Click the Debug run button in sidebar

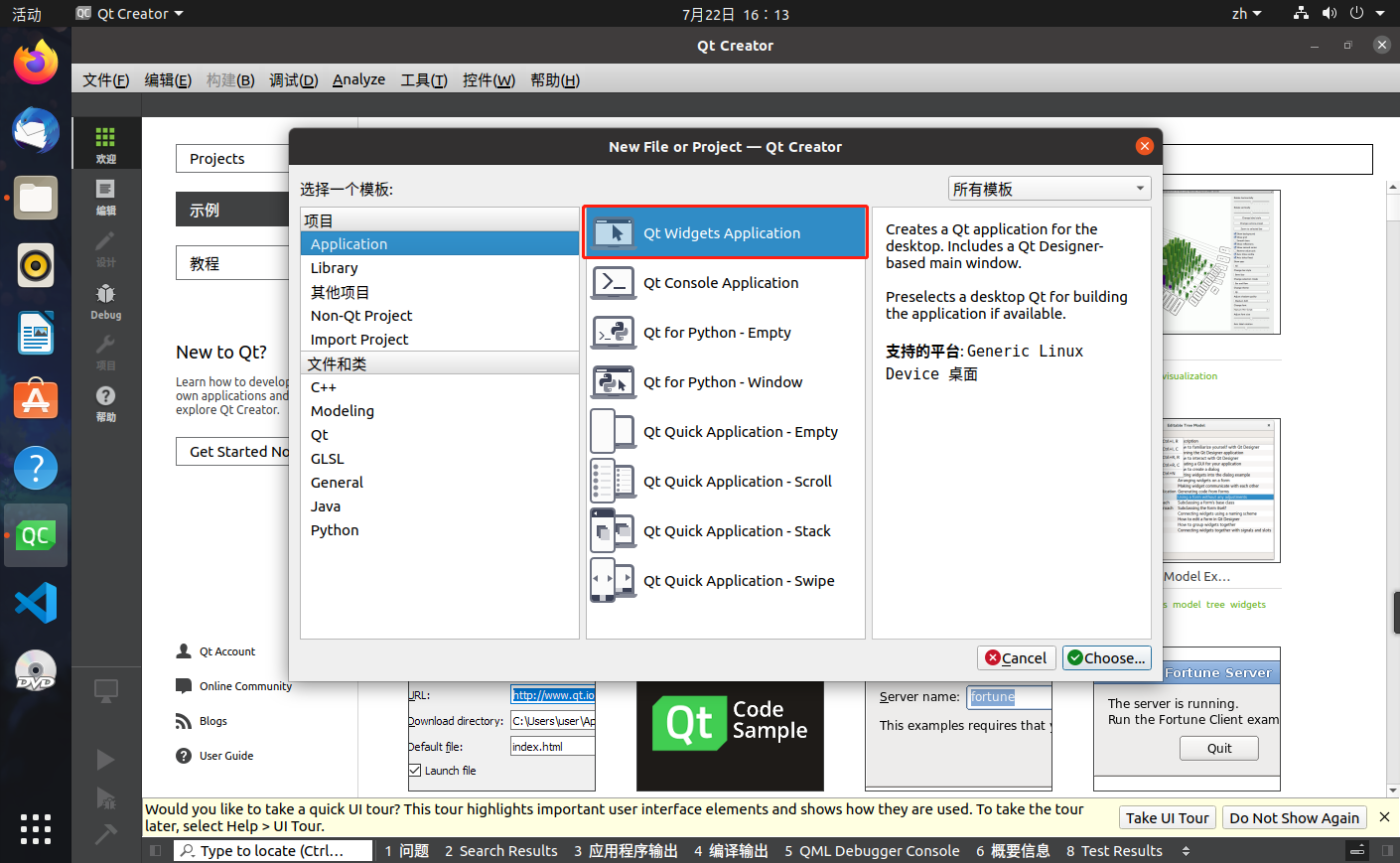105,797
